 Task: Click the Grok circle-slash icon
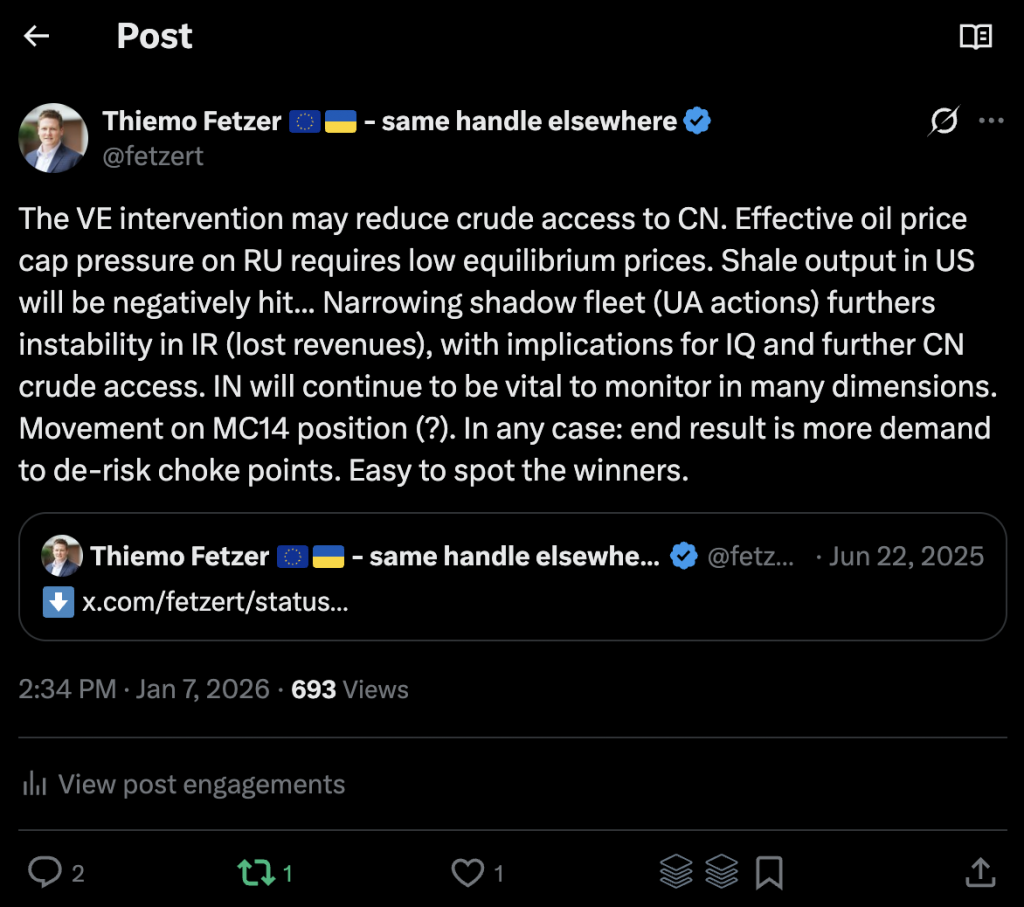[x=943, y=122]
